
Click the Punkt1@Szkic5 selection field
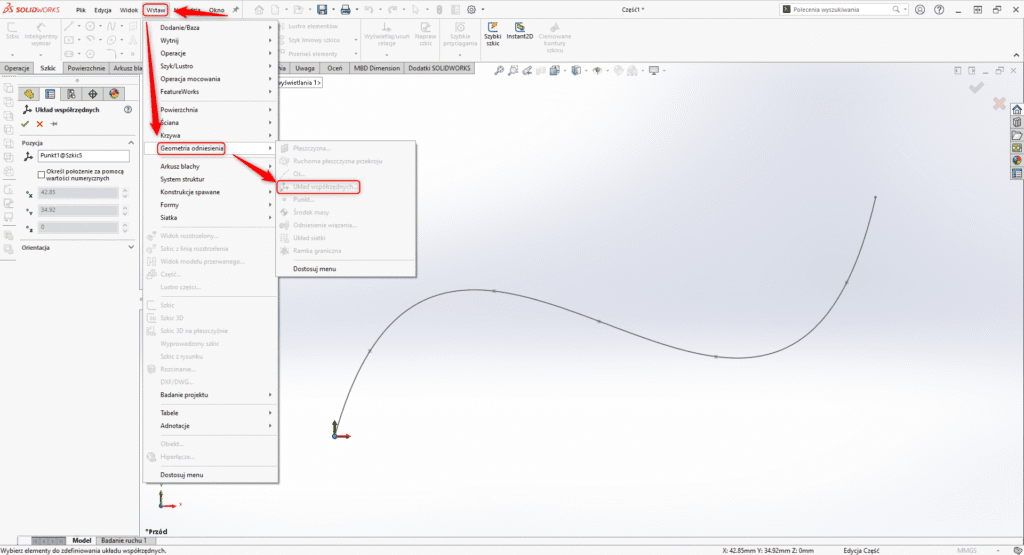coord(84,156)
